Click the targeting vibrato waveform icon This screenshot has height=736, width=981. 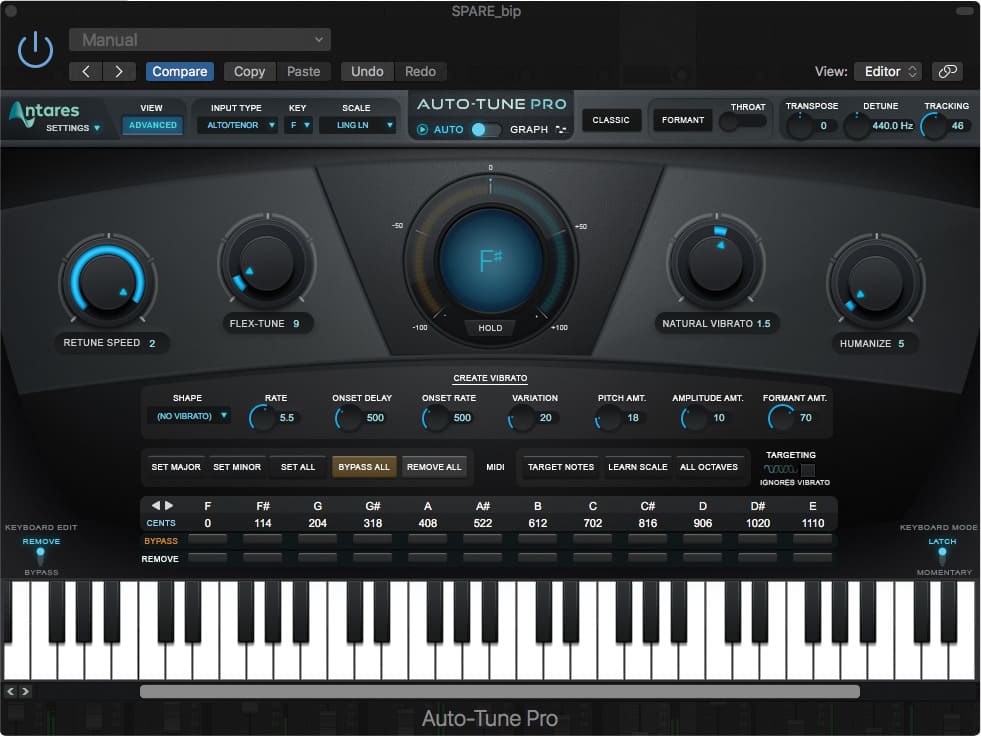780,469
